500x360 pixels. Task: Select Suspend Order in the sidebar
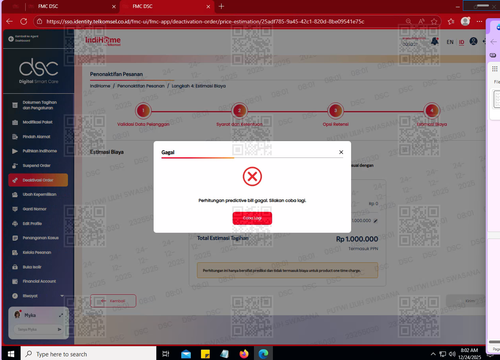click(37, 166)
